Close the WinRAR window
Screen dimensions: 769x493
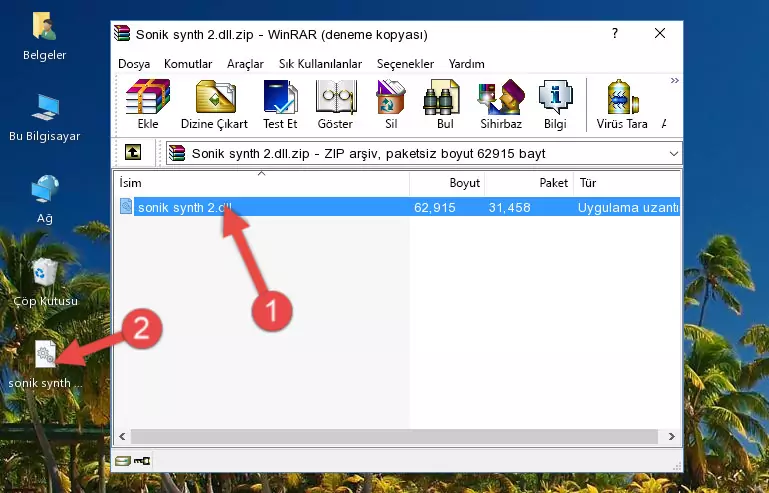(660, 33)
